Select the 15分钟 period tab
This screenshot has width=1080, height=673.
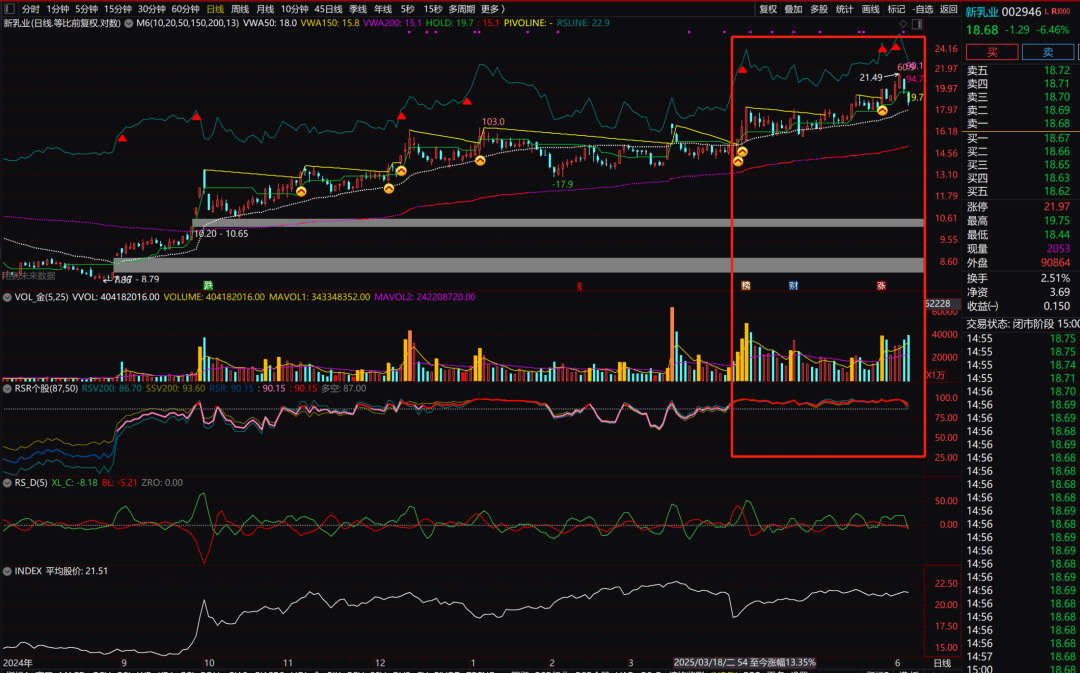(118, 9)
